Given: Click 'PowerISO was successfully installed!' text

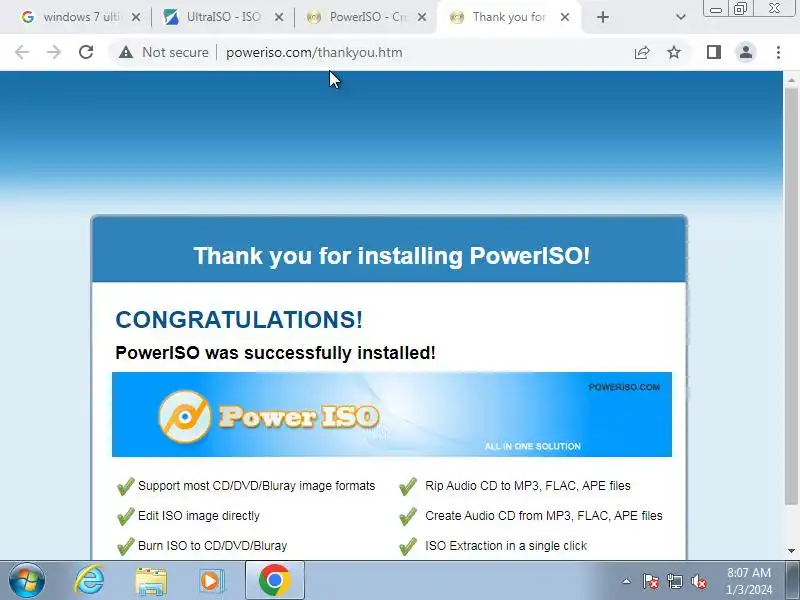Looking at the screenshot, I should (276, 353).
